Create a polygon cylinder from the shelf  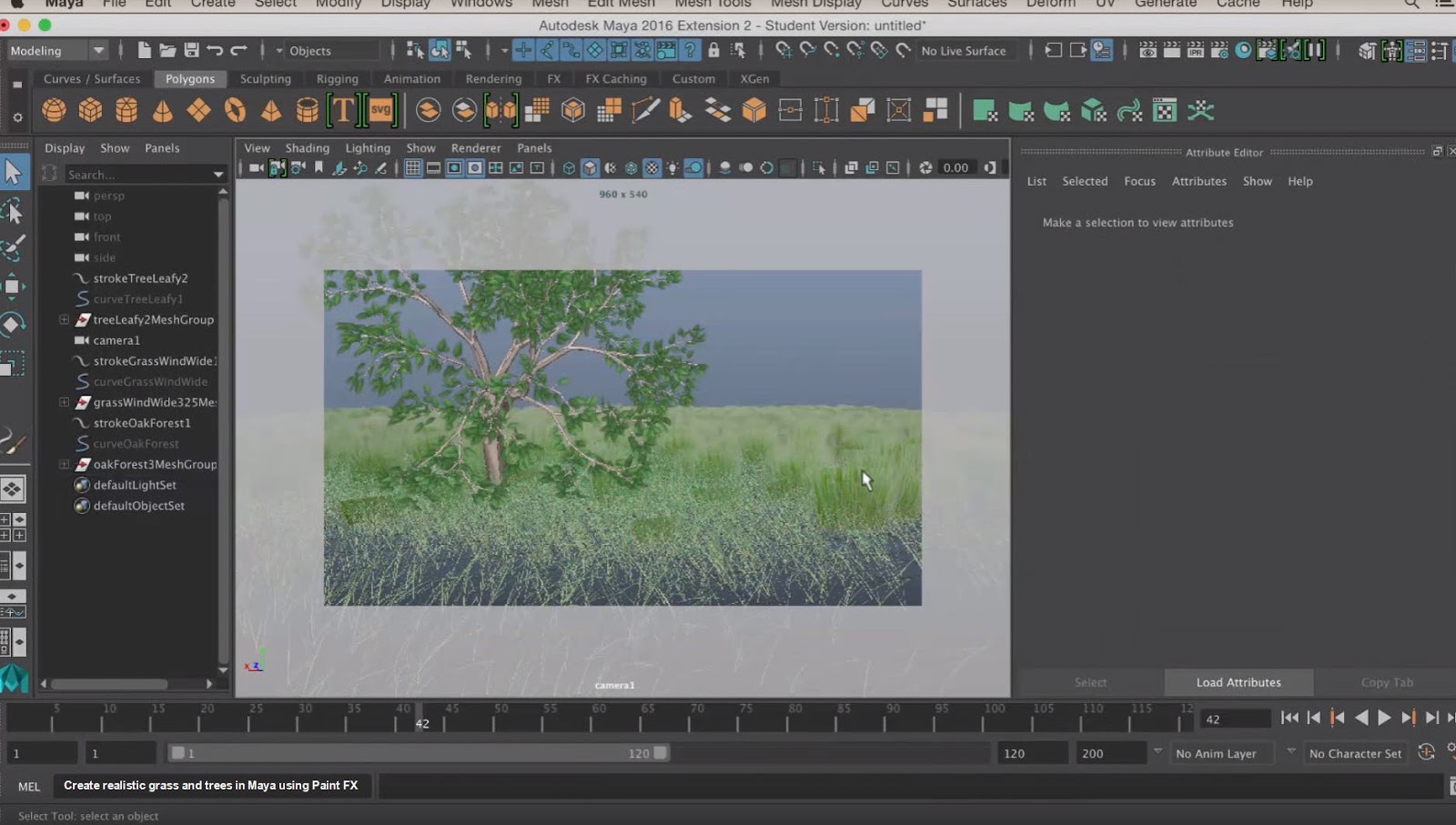click(x=126, y=110)
